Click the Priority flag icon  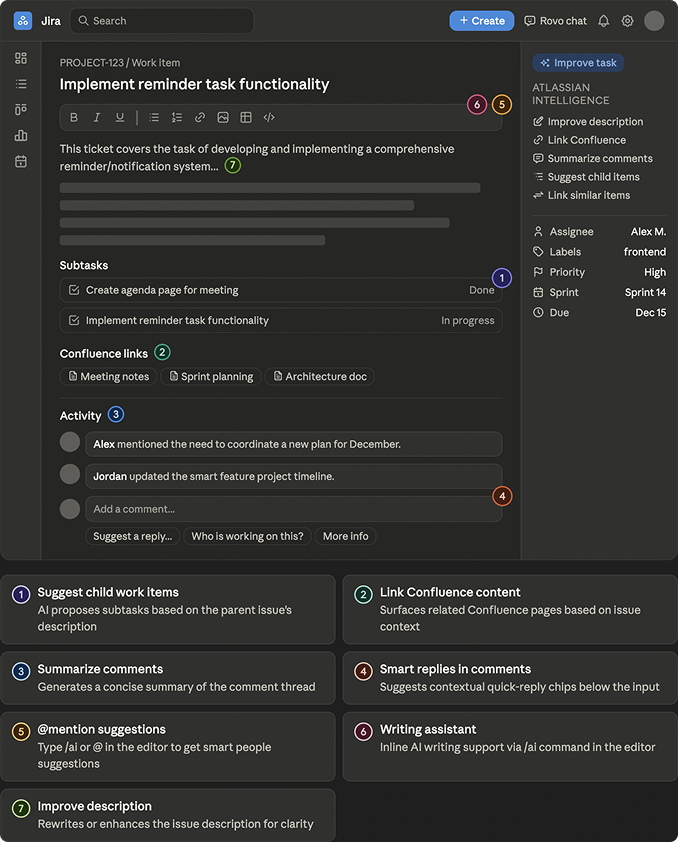[x=538, y=272]
